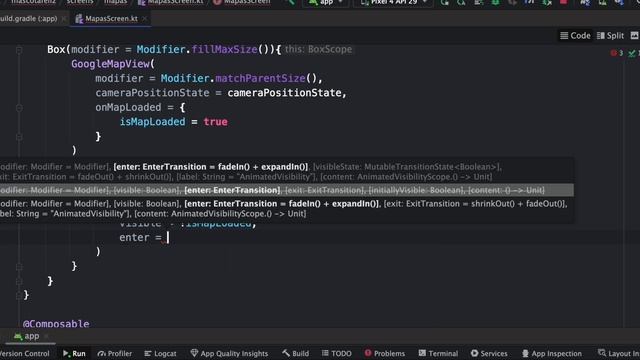Open the App Inspection tool window
This screenshot has width=640, height=360.
point(551,353)
